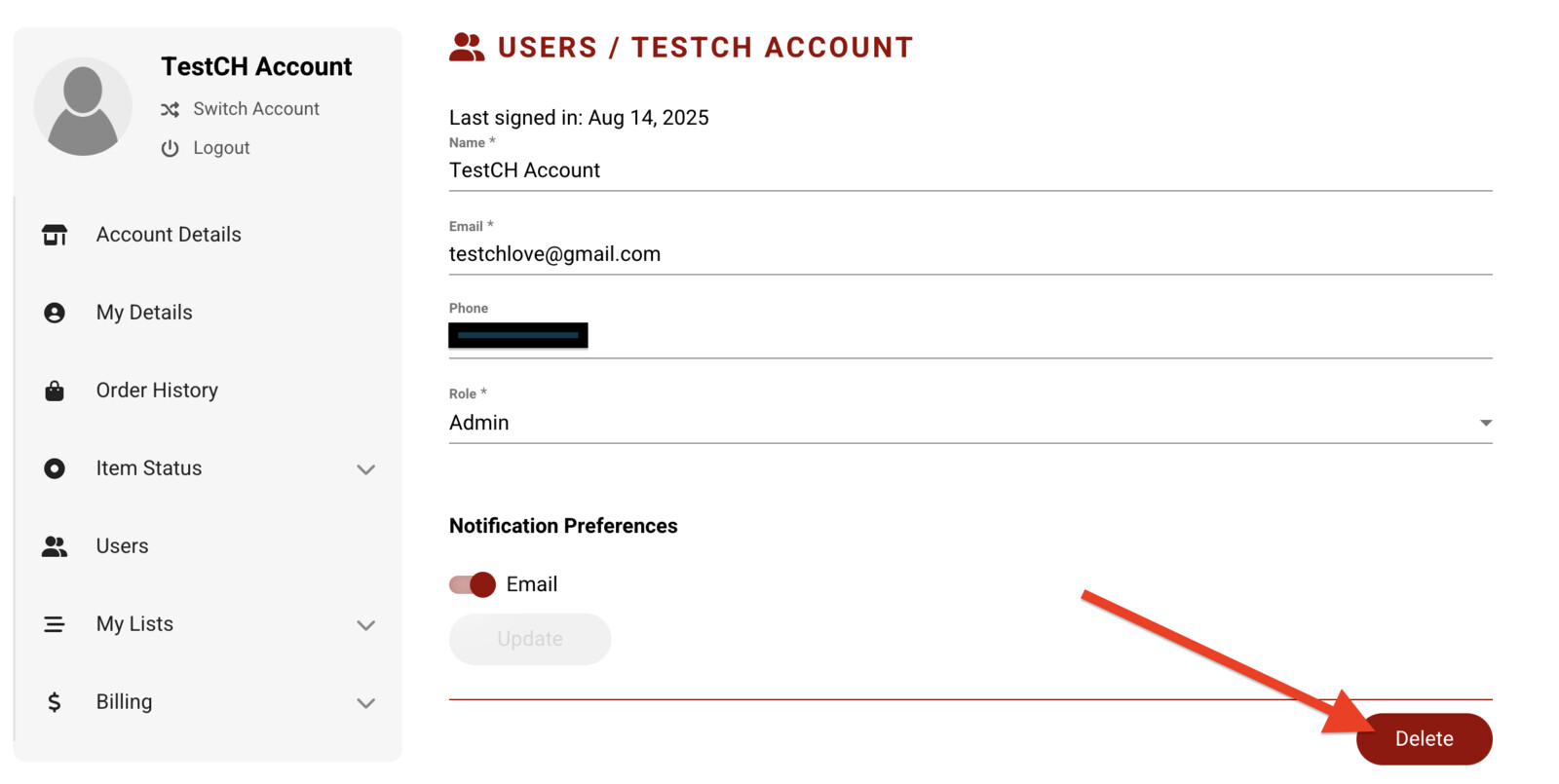Click the Logout power icon

coord(170,148)
